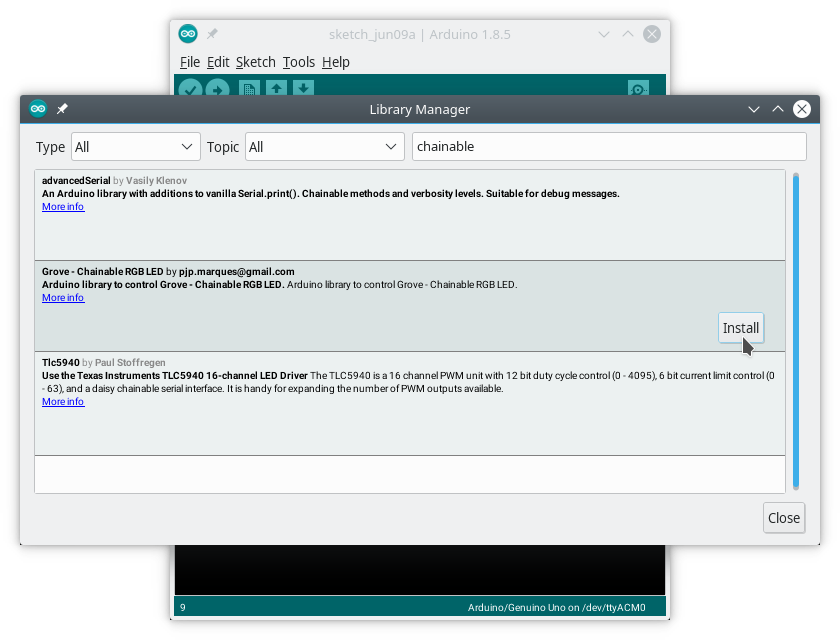Click the Verify checkmark icon in Arduino toolbar
The image size is (840, 640).
coord(190,88)
